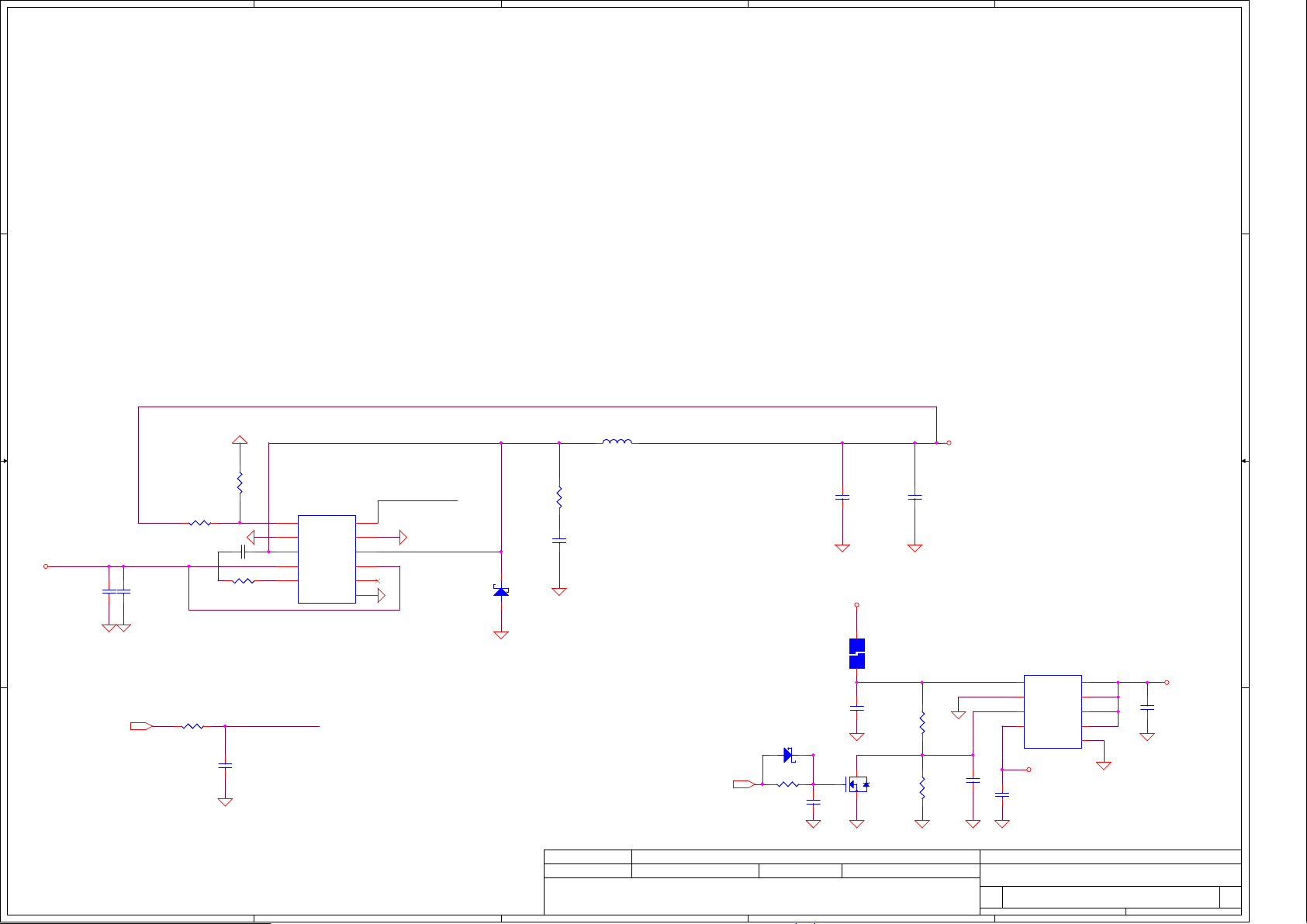Click the Schottky diode beside the left IC
Image resolution: width=1307 pixels, height=924 pixels.
tap(501, 591)
